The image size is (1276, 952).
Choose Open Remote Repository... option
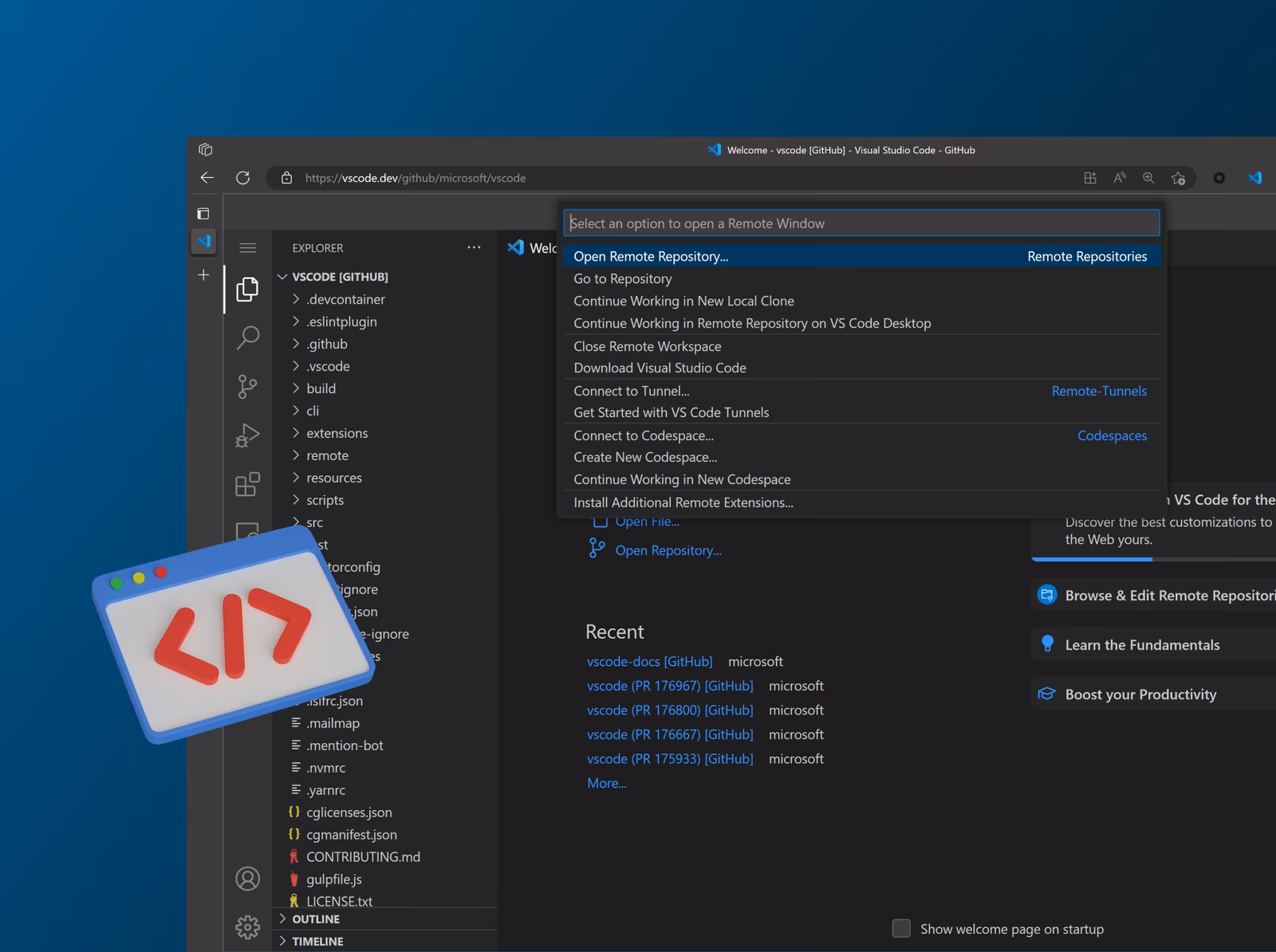click(x=861, y=256)
